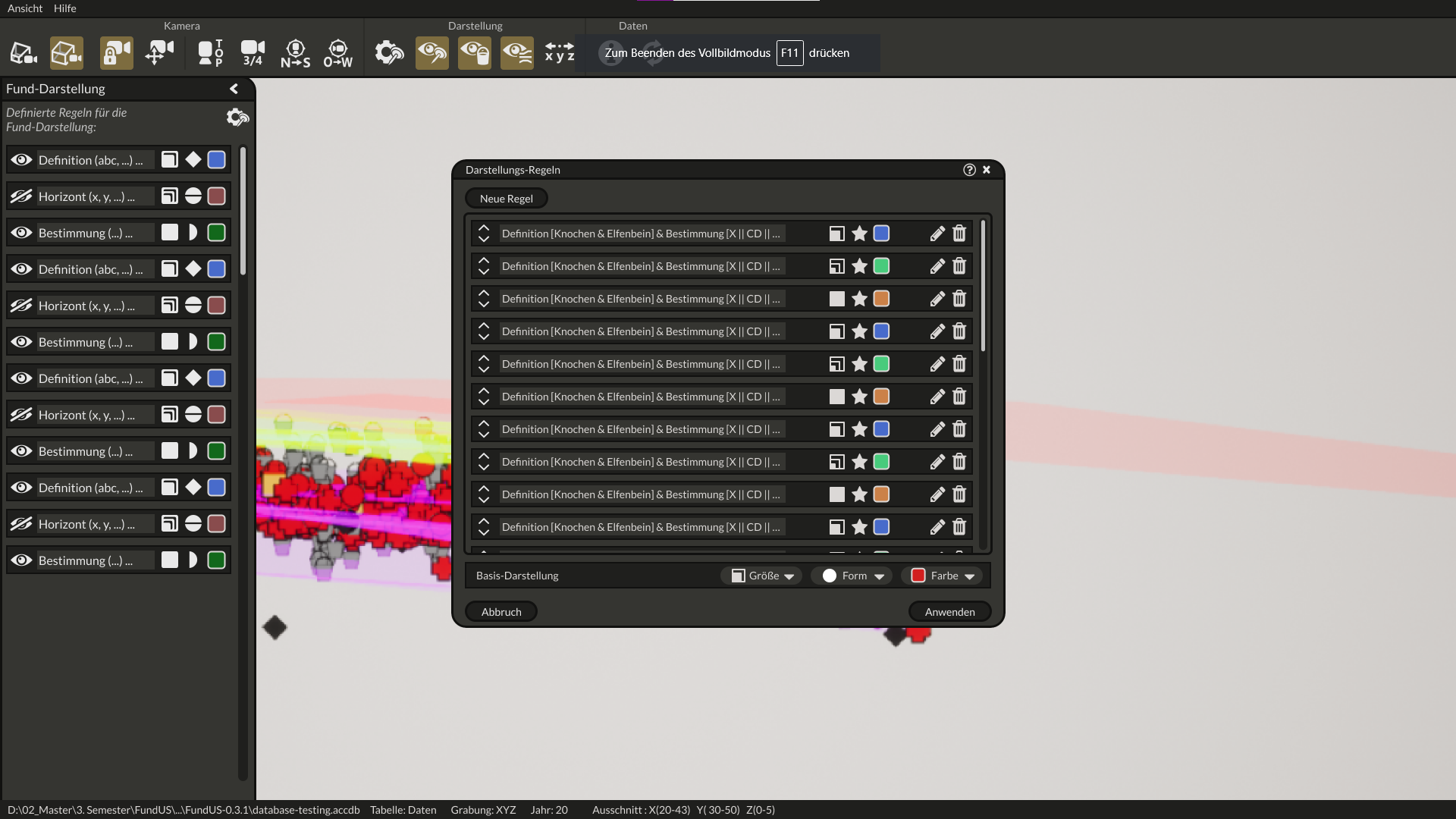
Task: Click half-circle shape icon of first Horizont row
Action: (x=193, y=196)
